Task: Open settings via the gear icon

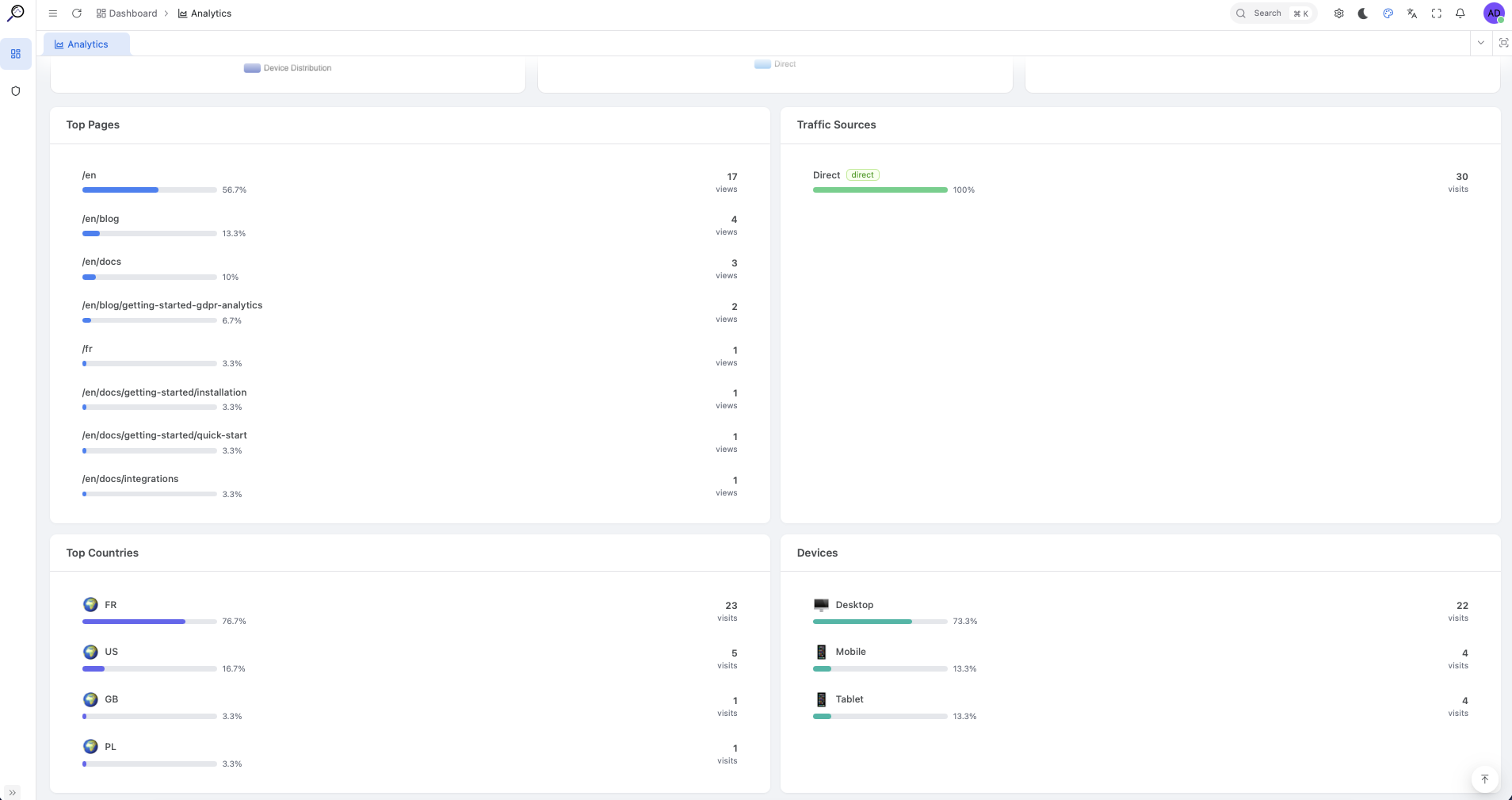Action: [1338, 13]
